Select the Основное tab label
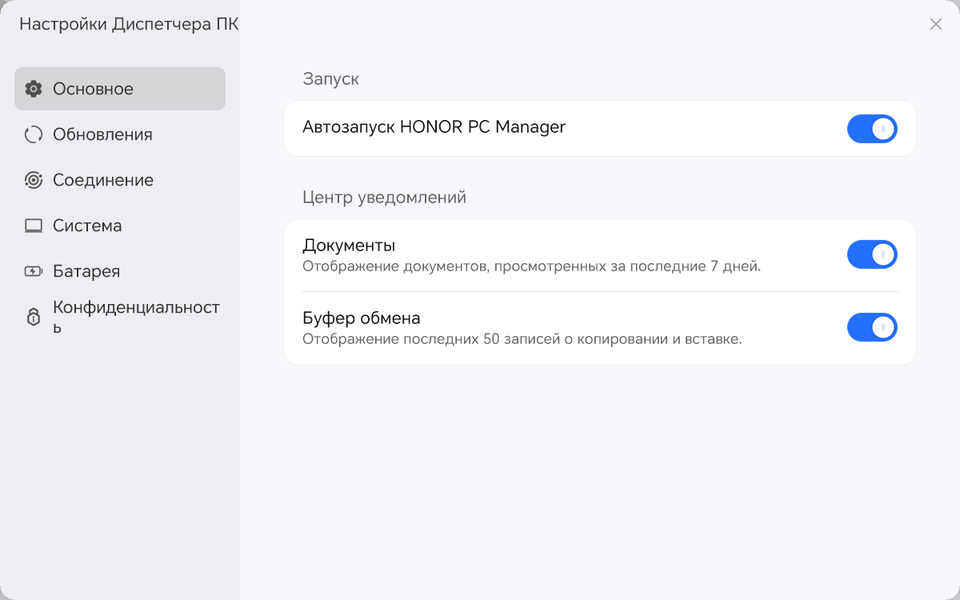 (93, 89)
